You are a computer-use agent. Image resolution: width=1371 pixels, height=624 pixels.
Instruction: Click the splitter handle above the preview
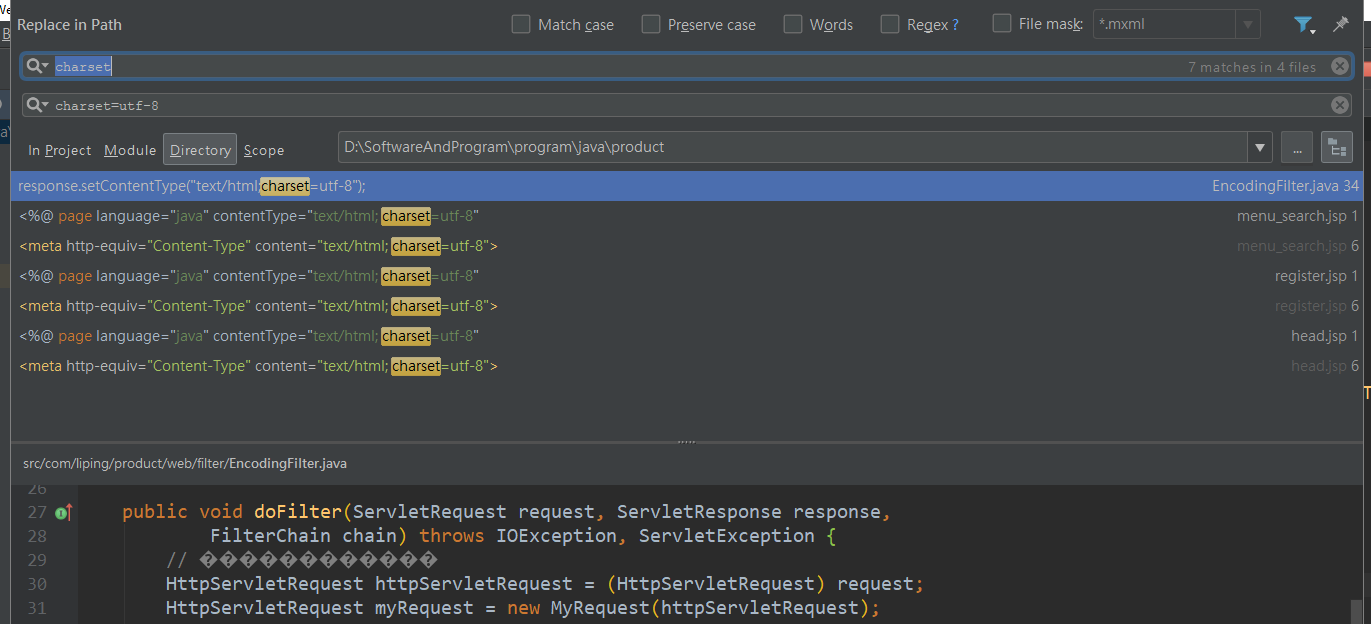coord(686,442)
